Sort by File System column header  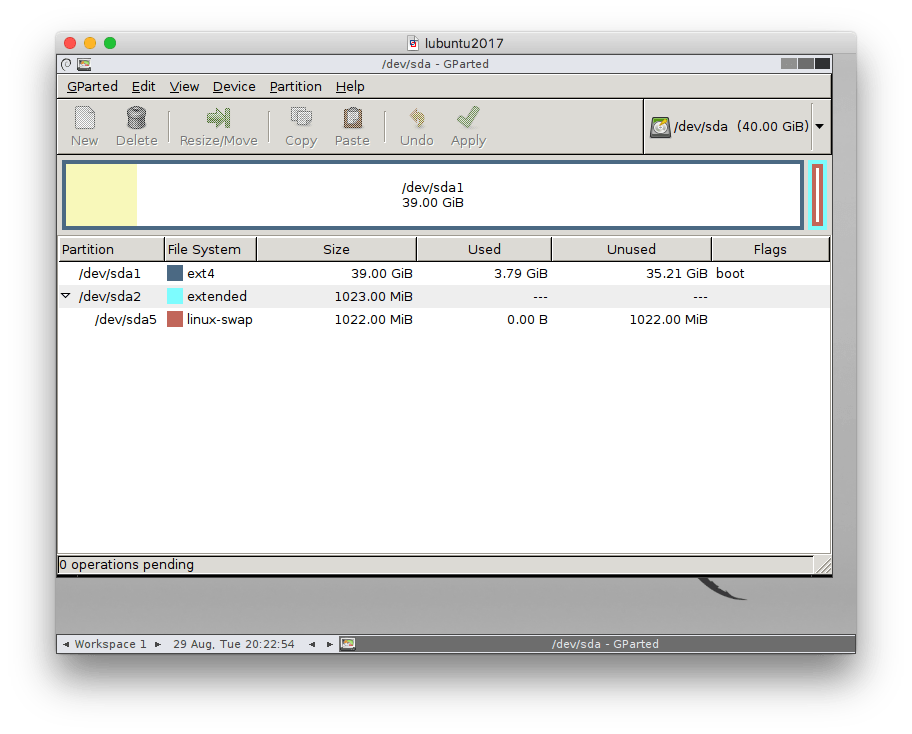pos(211,250)
